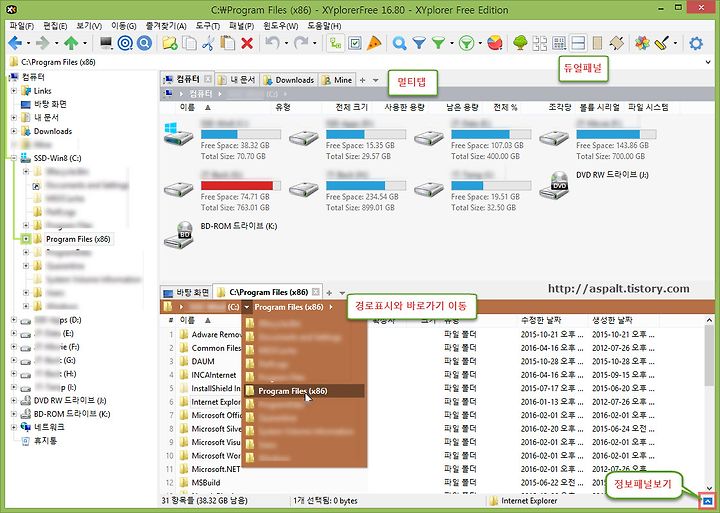The width and height of the screenshot is (720, 513).
Task: Open My Computer via monitor toolbar icon
Action: point(106,44)
